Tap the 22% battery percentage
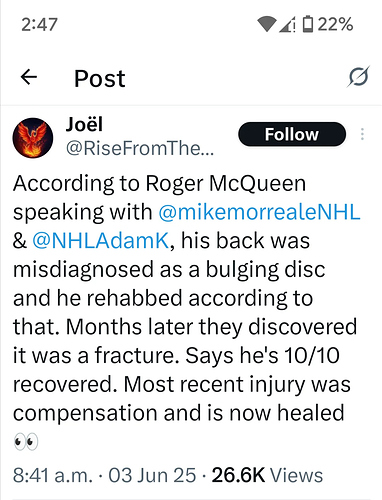The height and width of the screenshot is (500, 382). pyautogui.click(x=335, y=24)
